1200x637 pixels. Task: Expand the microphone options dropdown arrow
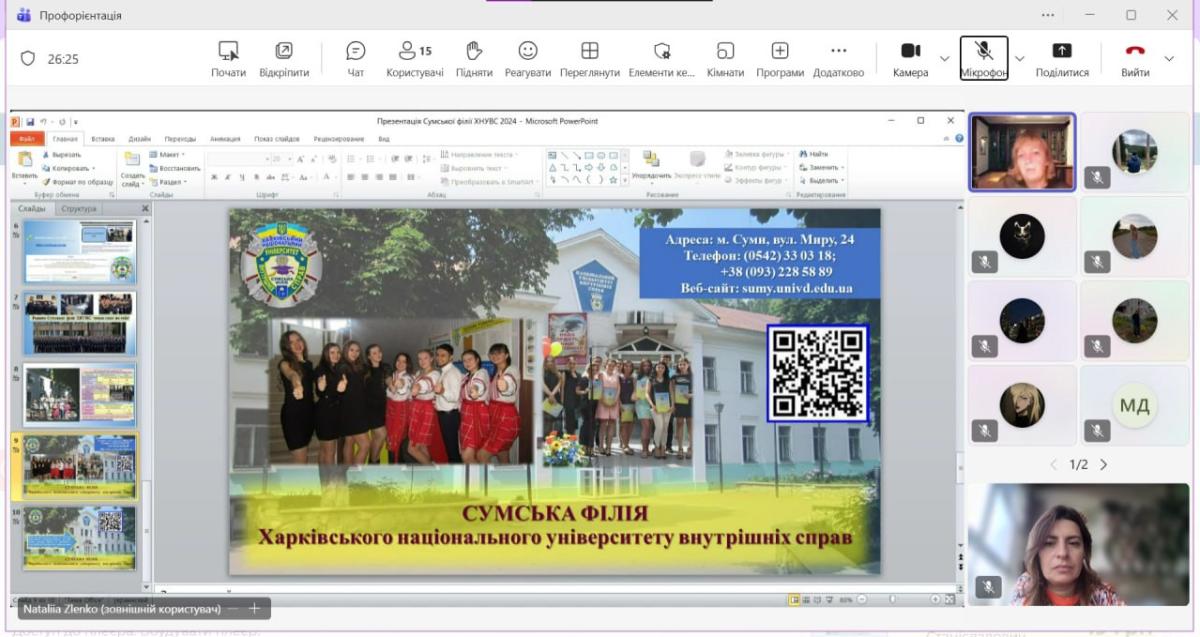[x=1019, y=59]
